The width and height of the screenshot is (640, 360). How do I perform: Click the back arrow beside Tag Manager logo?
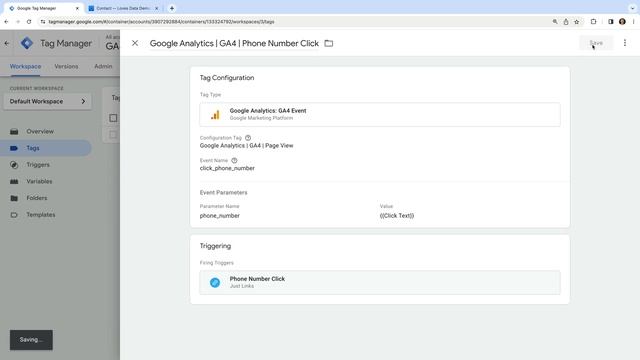[7, 43]
